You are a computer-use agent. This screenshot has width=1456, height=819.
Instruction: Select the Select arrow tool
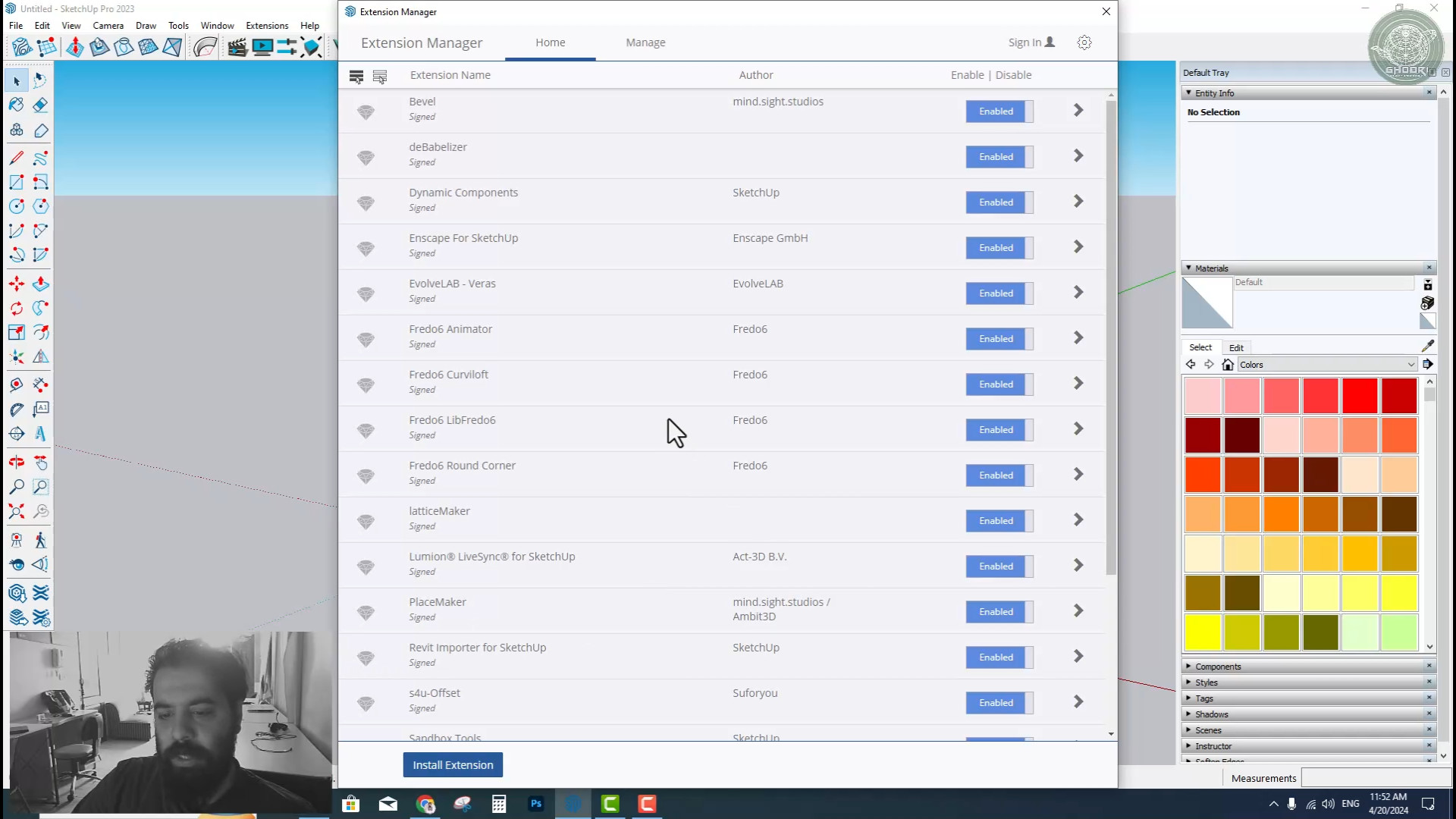[17, 80]
